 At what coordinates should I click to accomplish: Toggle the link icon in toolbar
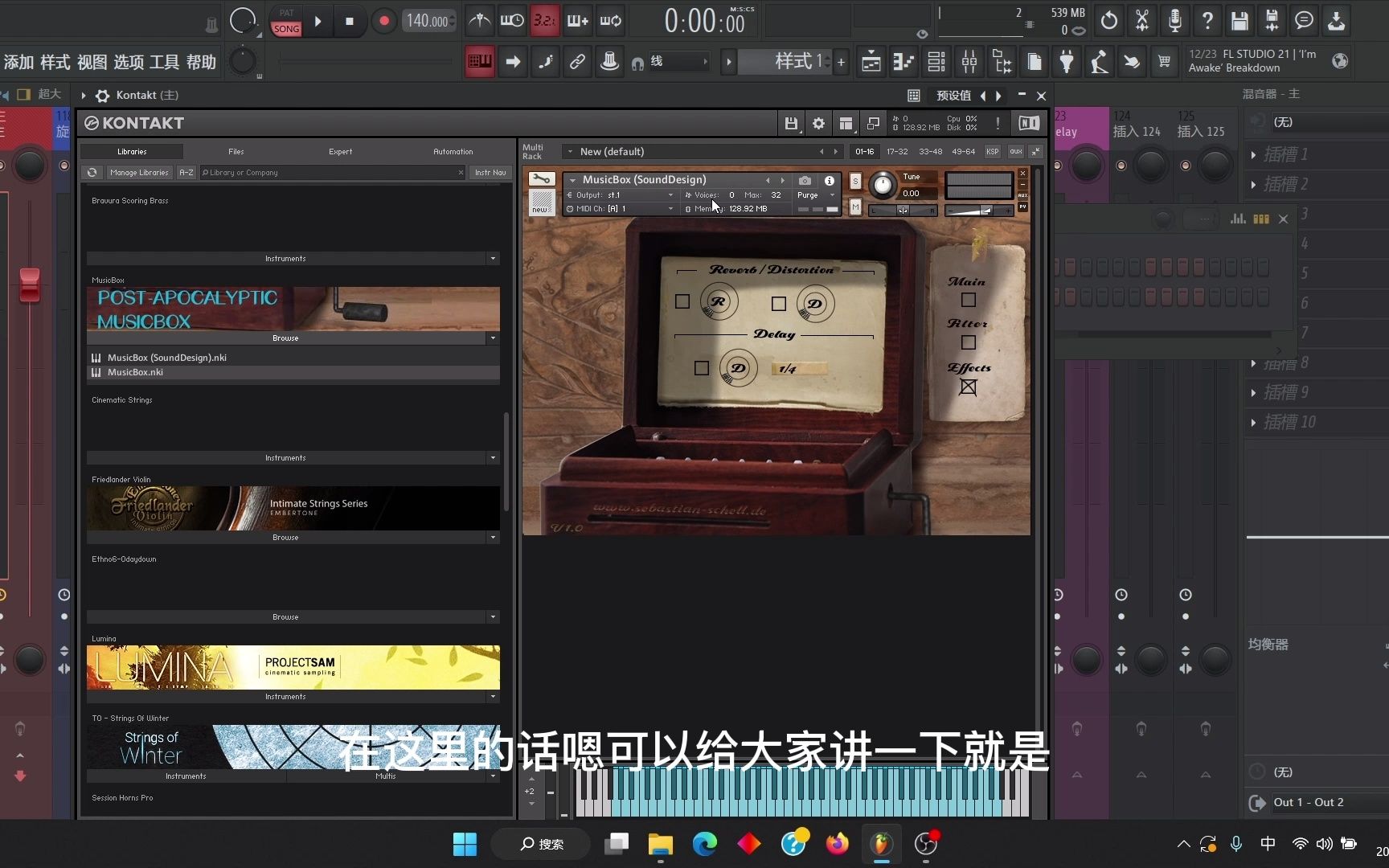click(x=577, y=61)
